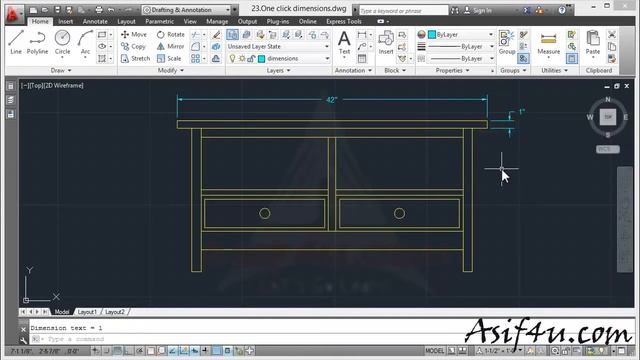
Task: Open the Layer Properties manager icon
Action: pyautogui.click(x=233, y=35)
